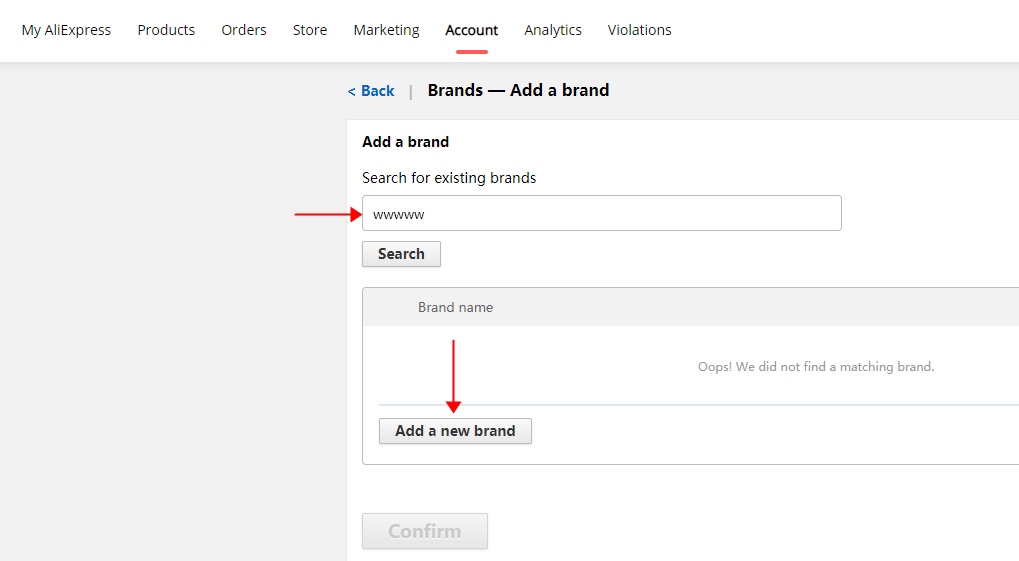
Task: Click the red arrow pointing at the search field
Action: tap(327, 213)
